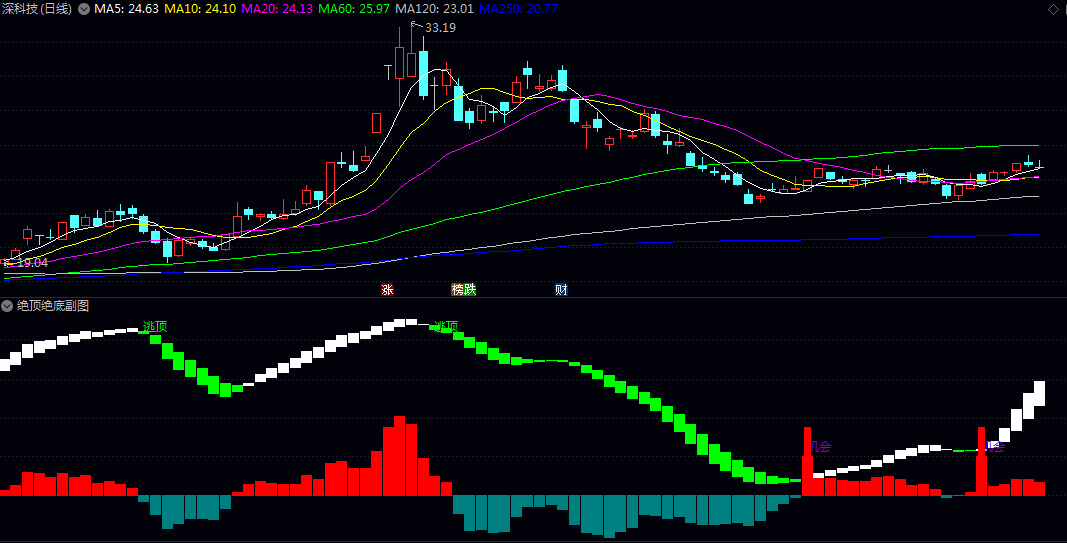Click the first 逃顶 signal label
The height and width of the screenshot is (543, 1067).
pos(154,327)
